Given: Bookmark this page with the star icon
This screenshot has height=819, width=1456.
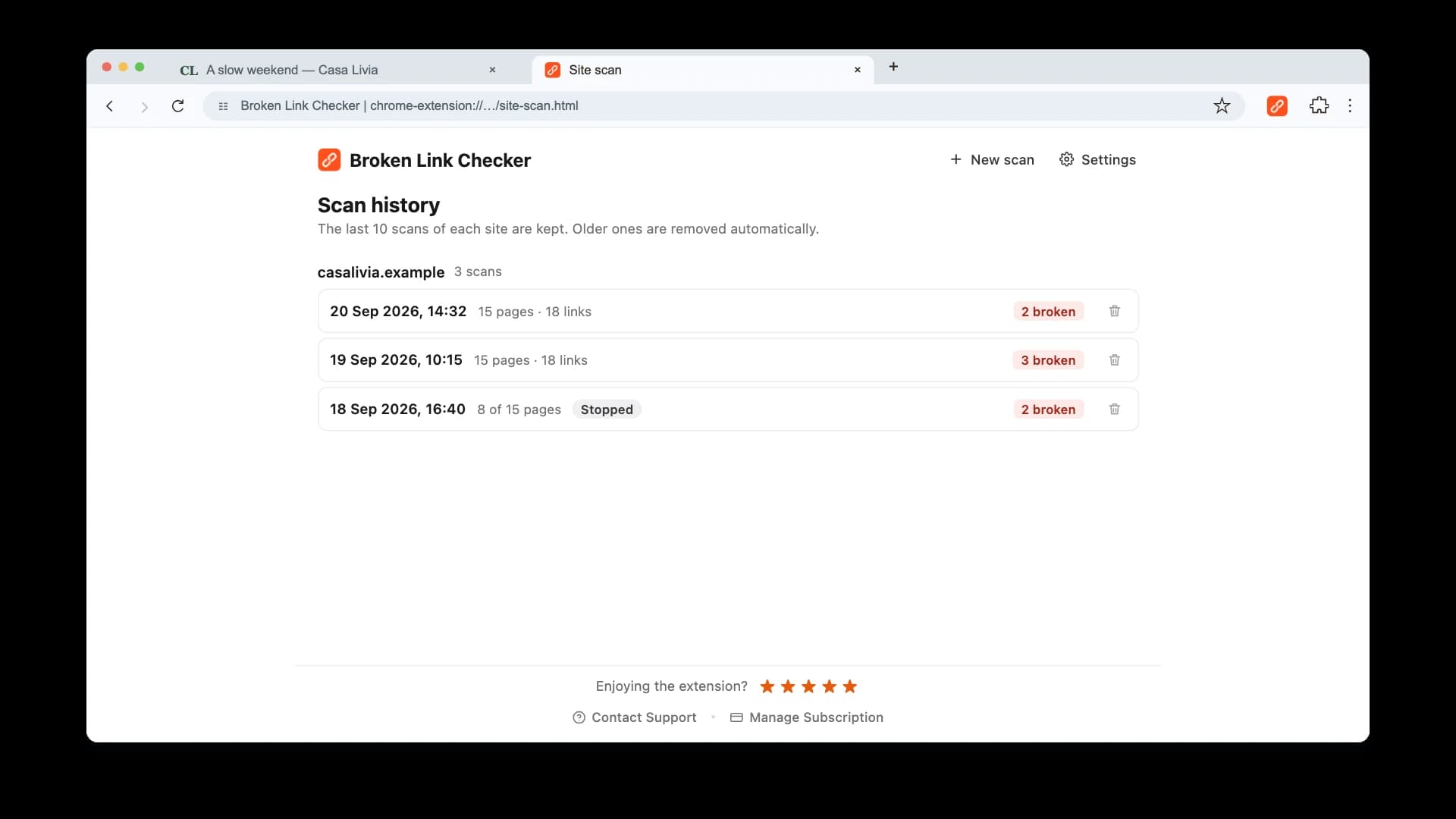Looking at the screenshot, I should click(x=1222, y=106).
